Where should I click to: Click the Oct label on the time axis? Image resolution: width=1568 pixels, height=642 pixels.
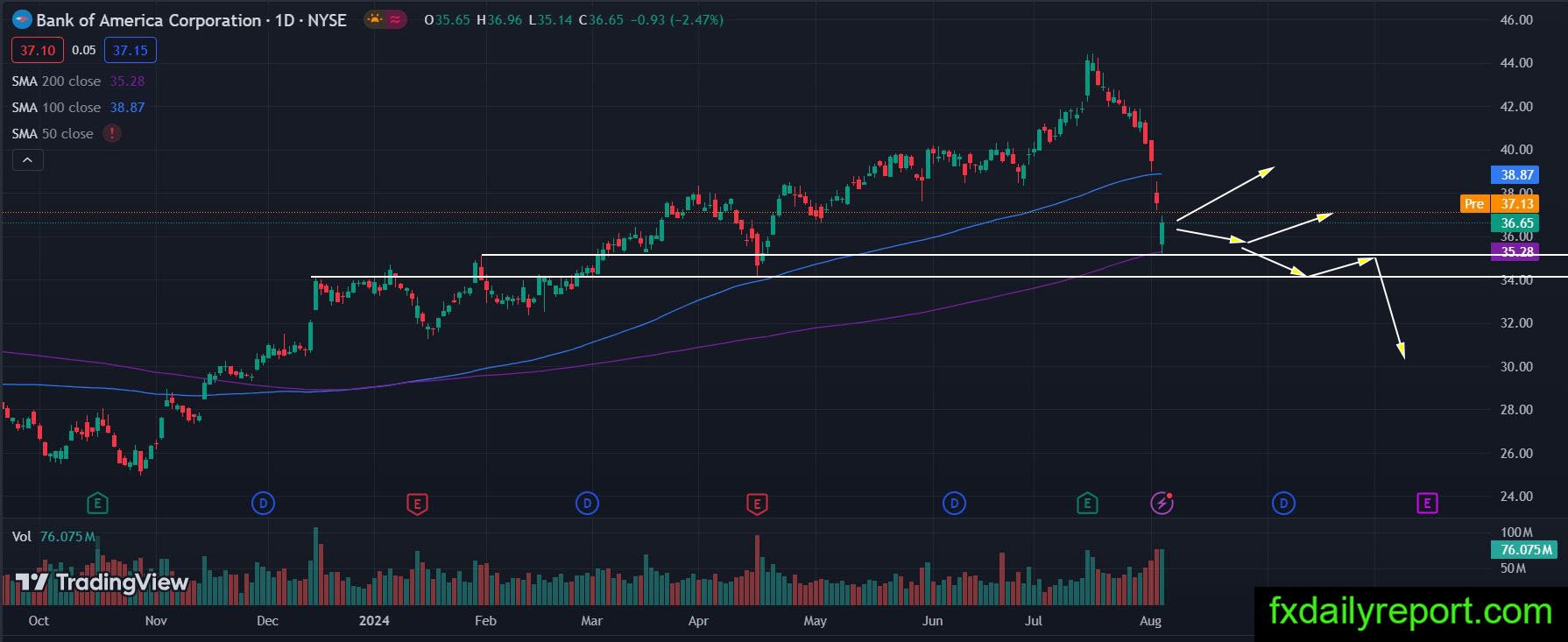39,620
